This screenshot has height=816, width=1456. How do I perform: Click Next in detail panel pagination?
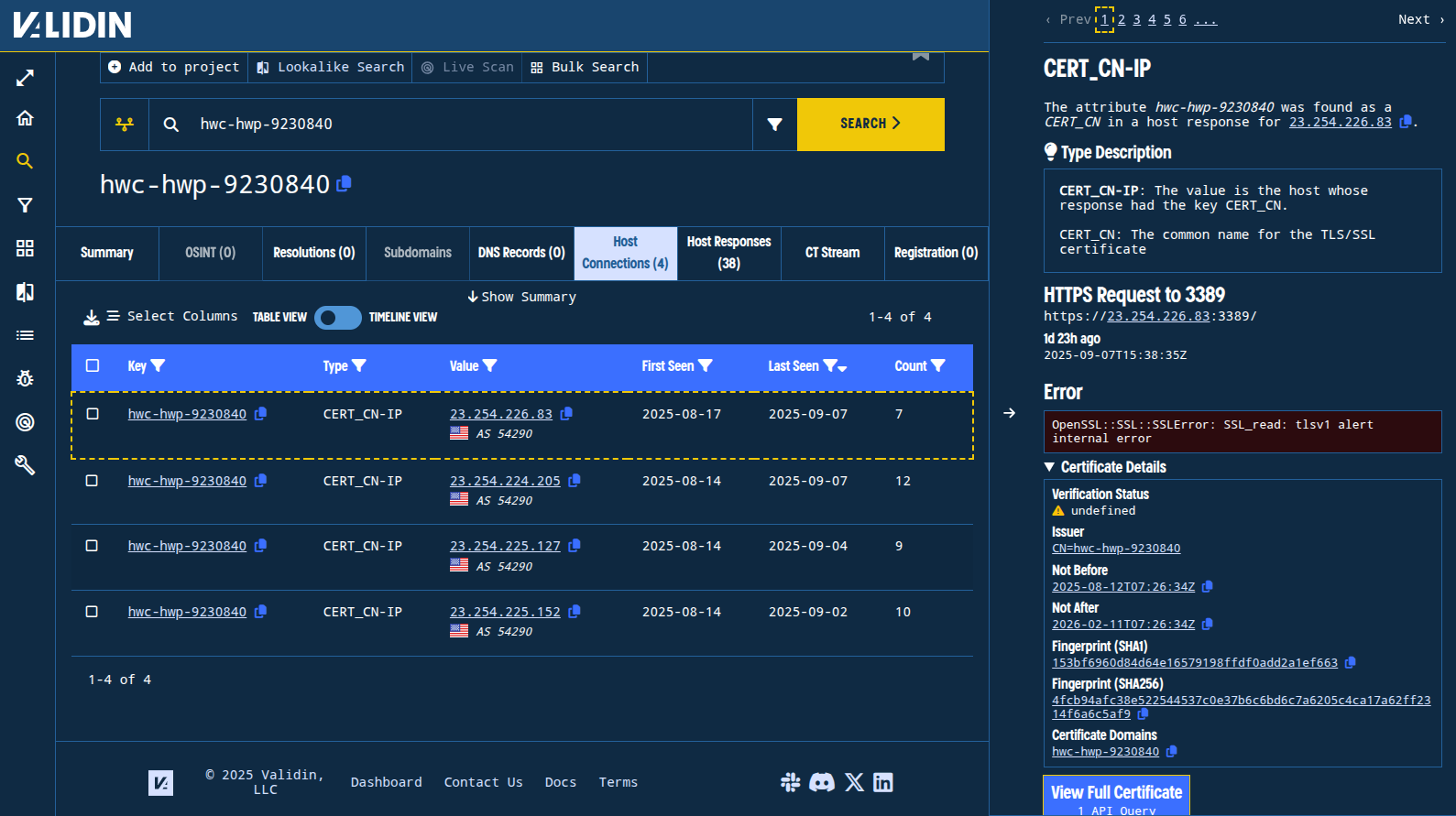pyautogui.click(x=1421, y=19)
